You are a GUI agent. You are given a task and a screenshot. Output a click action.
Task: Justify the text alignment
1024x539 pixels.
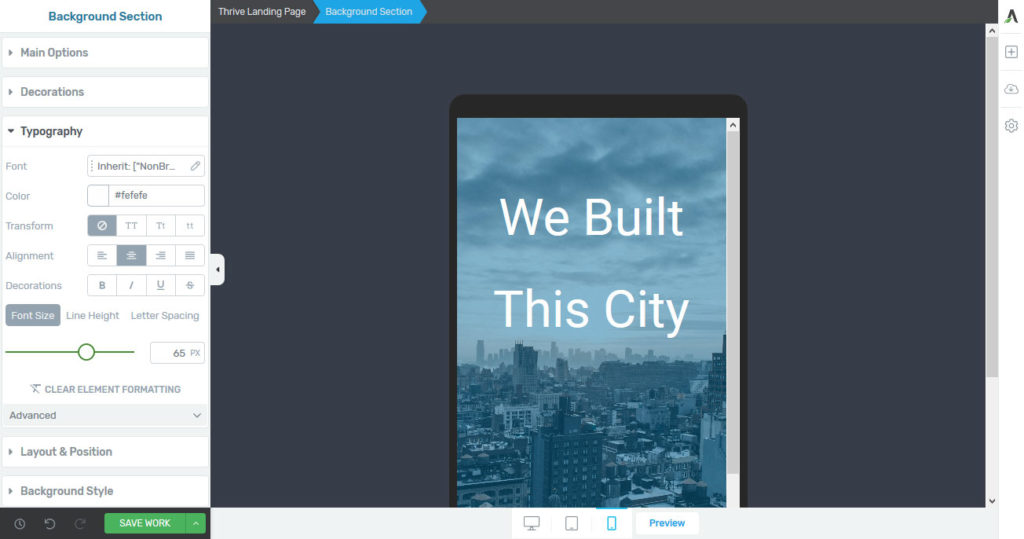[x=190, y=255]
